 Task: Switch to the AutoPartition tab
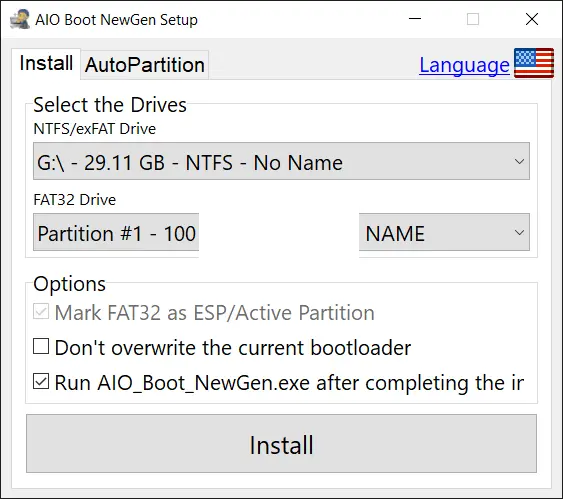click(145, 65)
